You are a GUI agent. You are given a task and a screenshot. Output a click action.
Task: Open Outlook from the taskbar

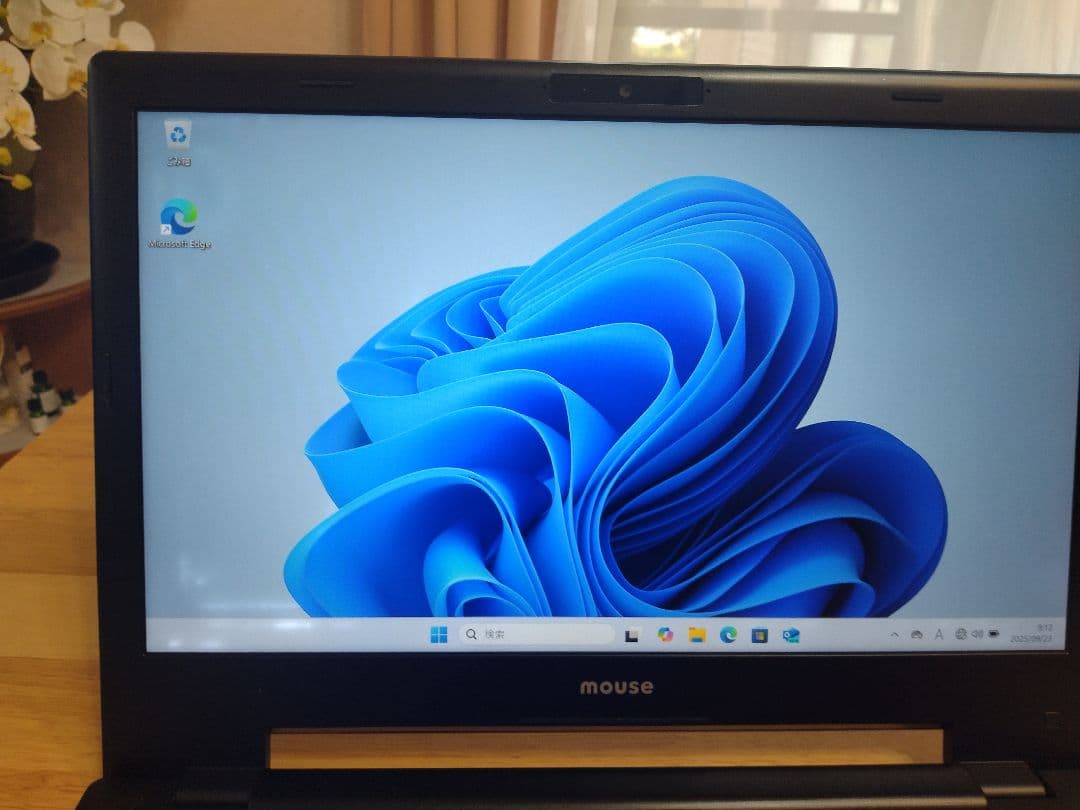tap(791, 635)
